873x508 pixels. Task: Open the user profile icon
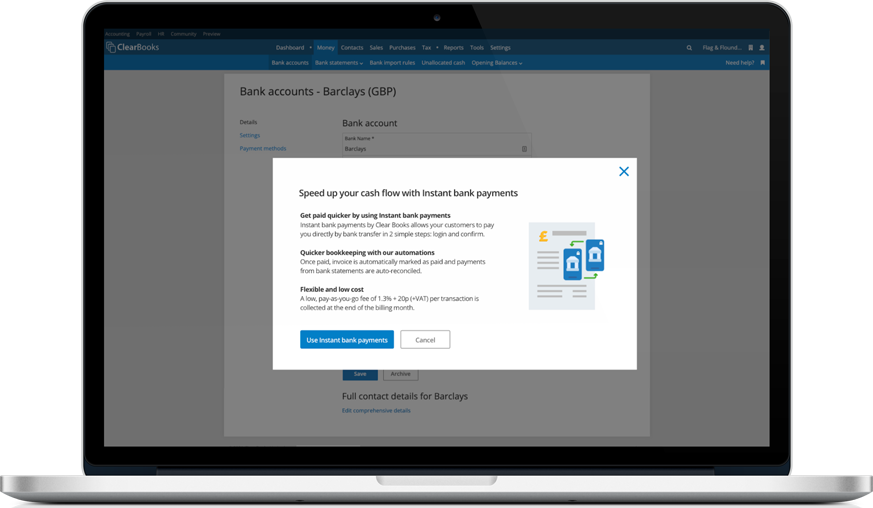(x=762, y=48)
